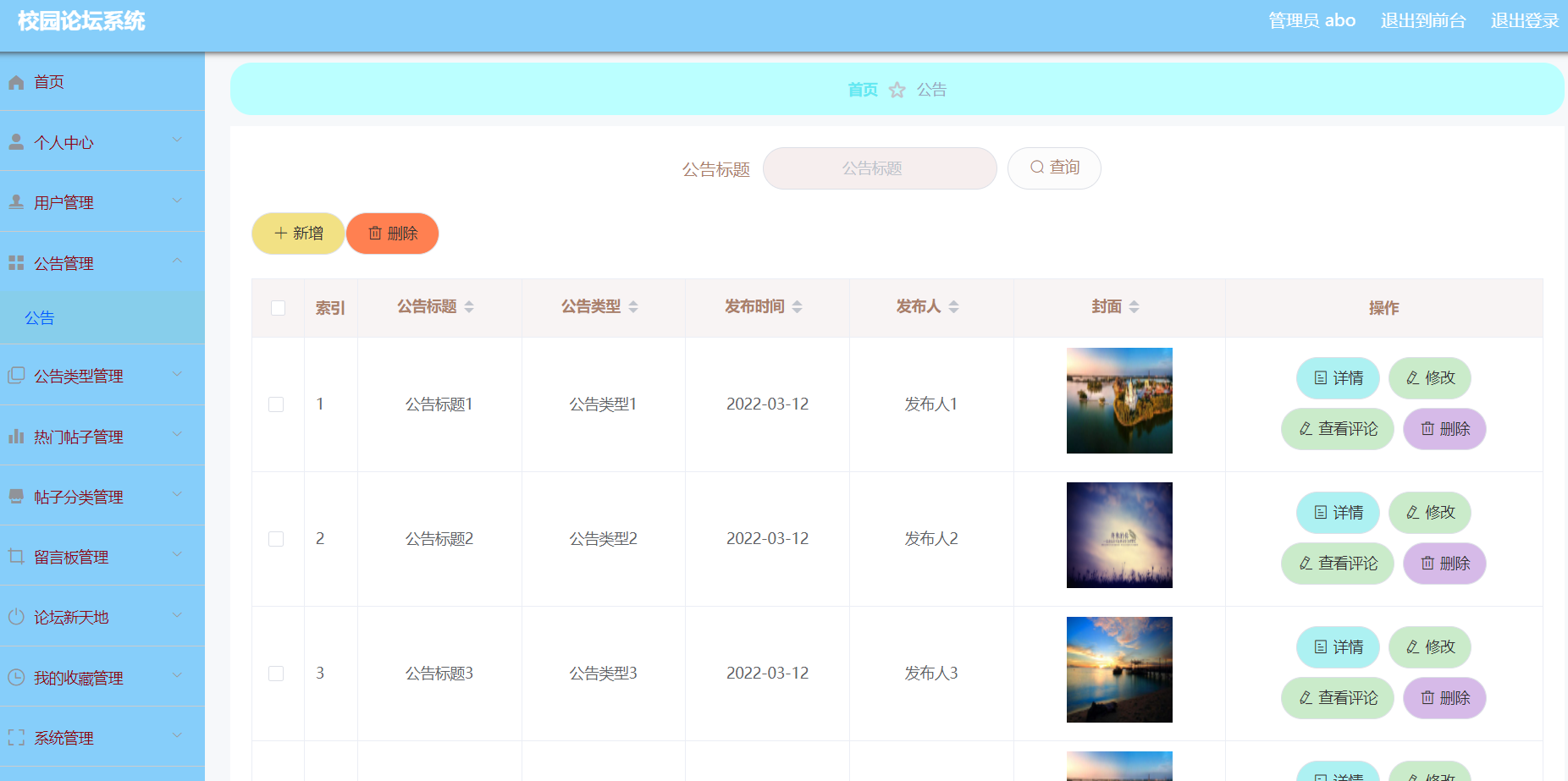
Task: Open cover thumbnail of 公告标题2
Action: [1119, 535]
